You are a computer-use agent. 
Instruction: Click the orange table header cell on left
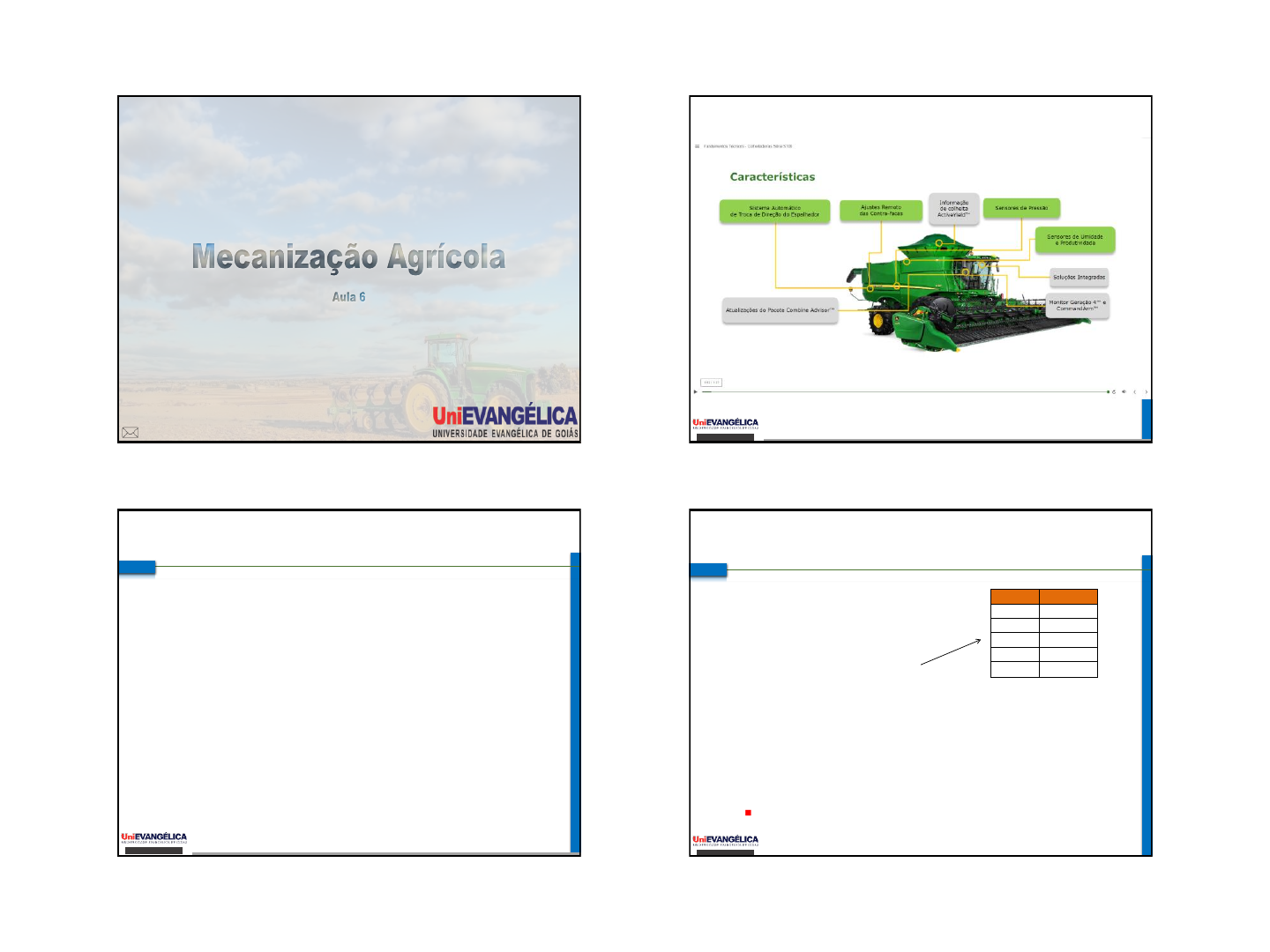1014,597
